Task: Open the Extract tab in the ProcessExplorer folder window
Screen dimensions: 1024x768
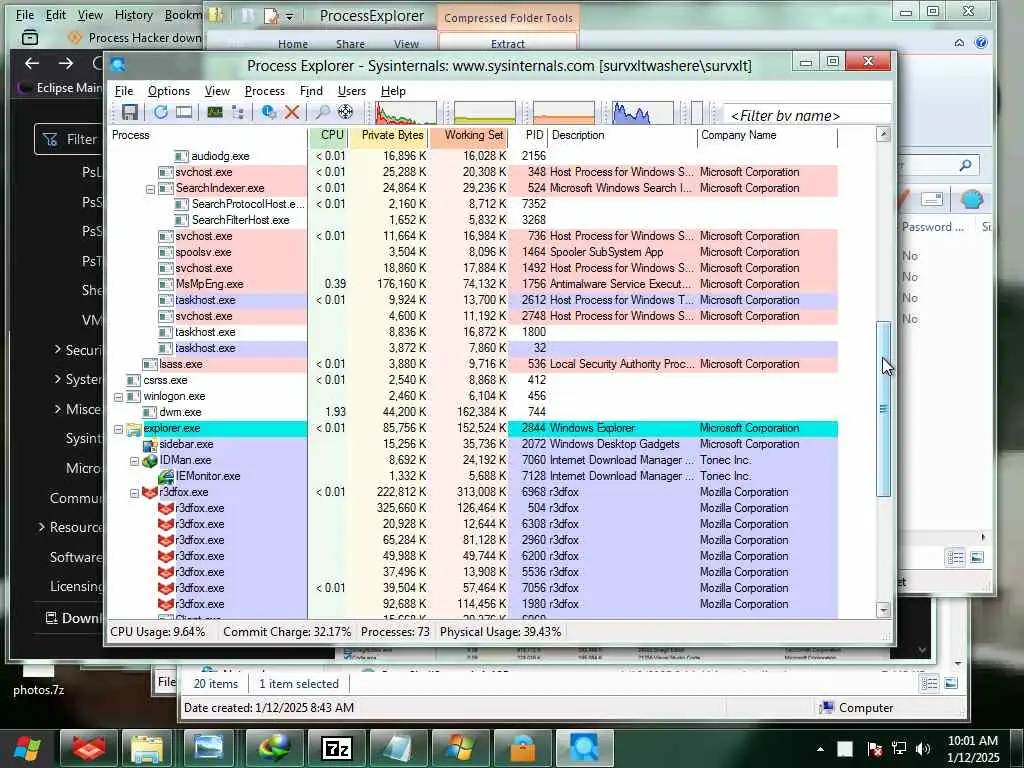Action: click(508, 44)
